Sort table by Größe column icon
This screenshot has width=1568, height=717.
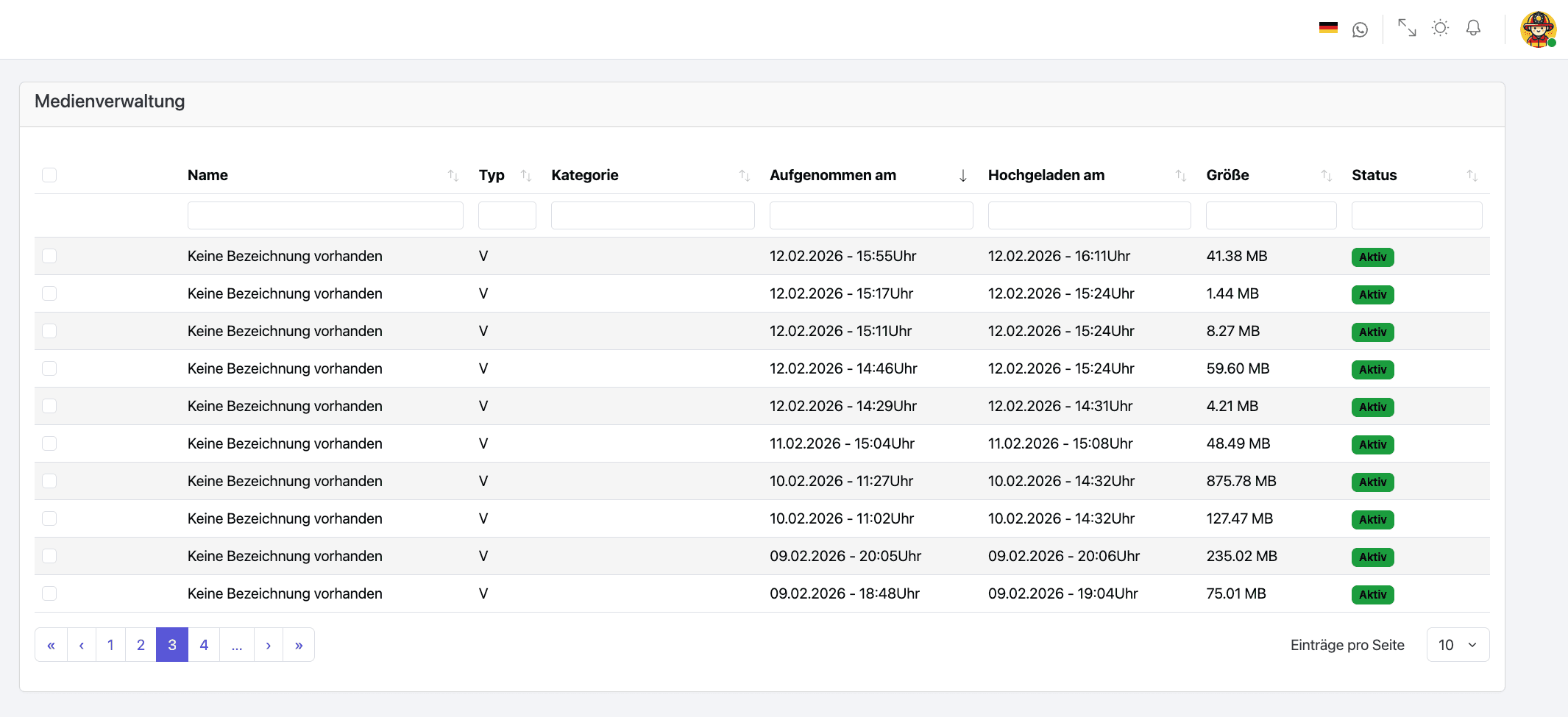click(x=1326, y=176)
